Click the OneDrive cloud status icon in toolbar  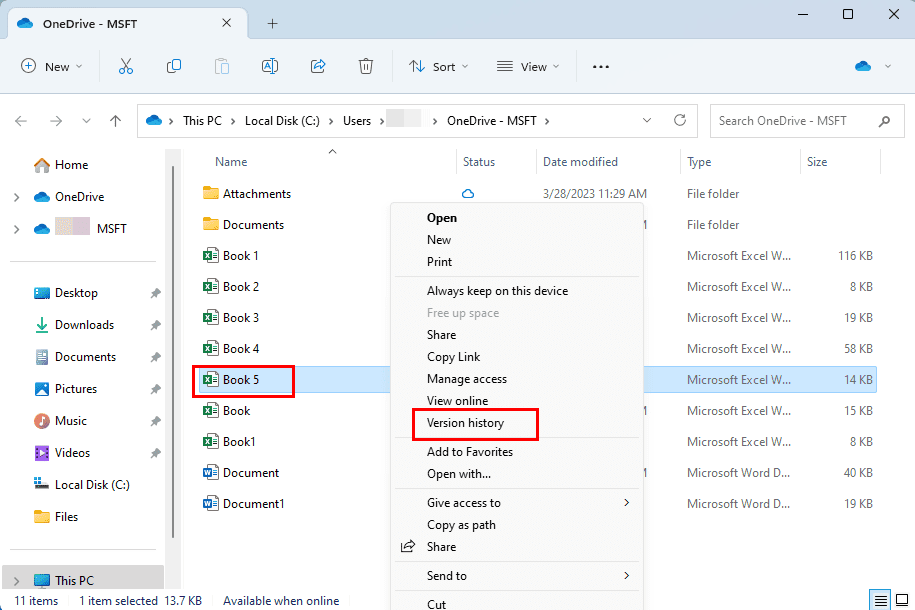click(863, 67)
